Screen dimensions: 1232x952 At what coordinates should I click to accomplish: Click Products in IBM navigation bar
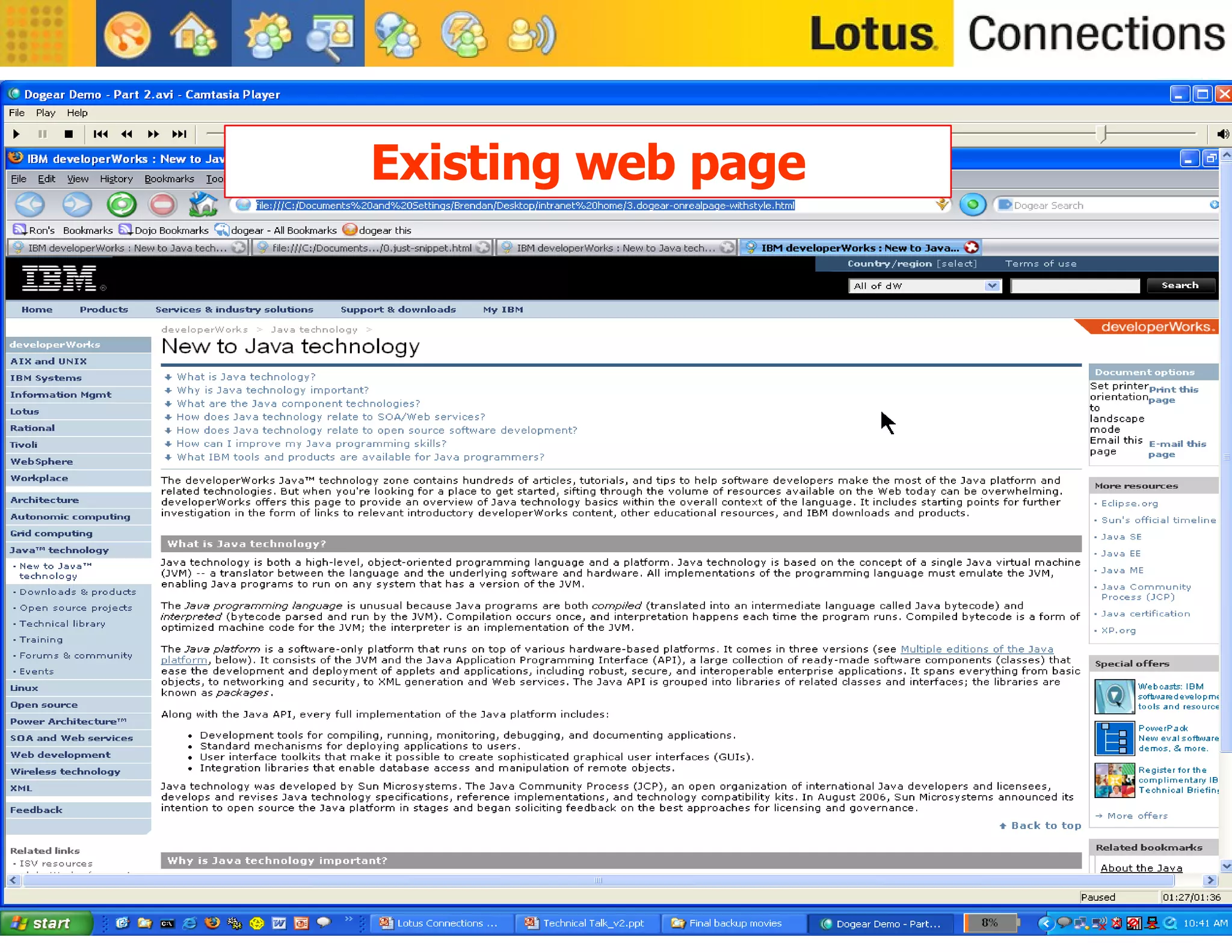[103, 310]
